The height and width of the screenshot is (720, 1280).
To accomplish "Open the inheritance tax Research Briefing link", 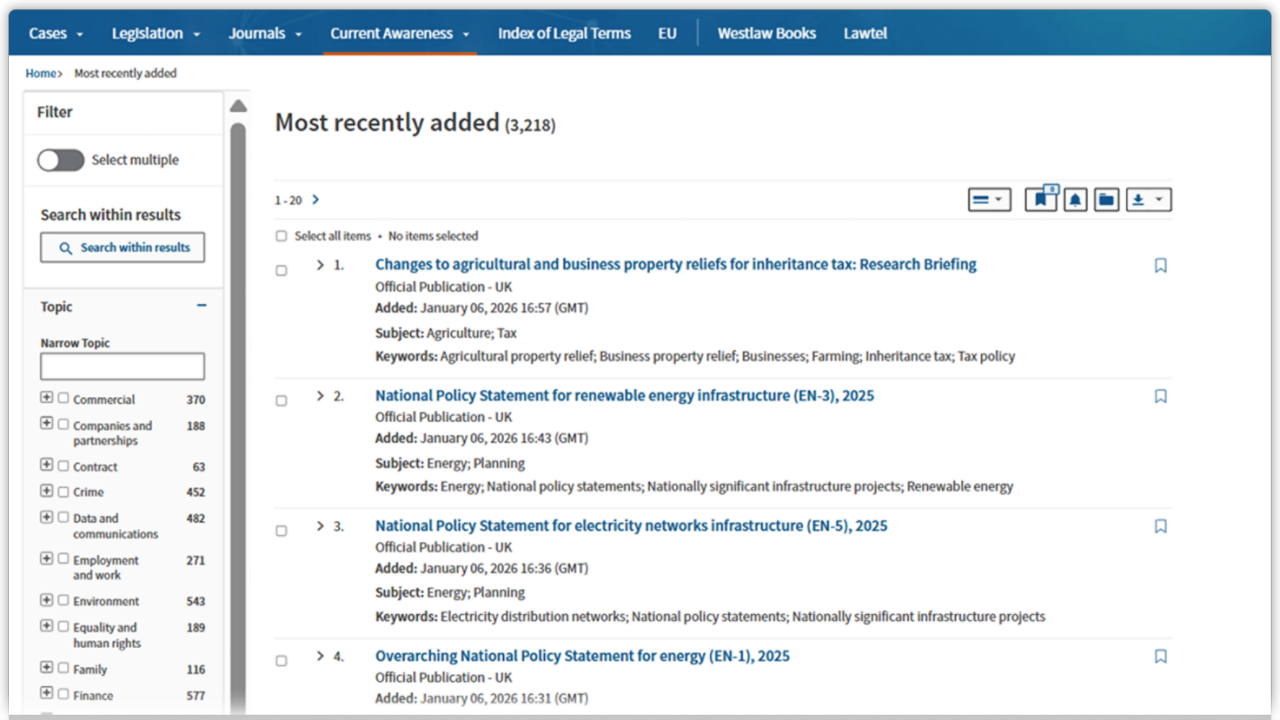I will tap(675, 264).
